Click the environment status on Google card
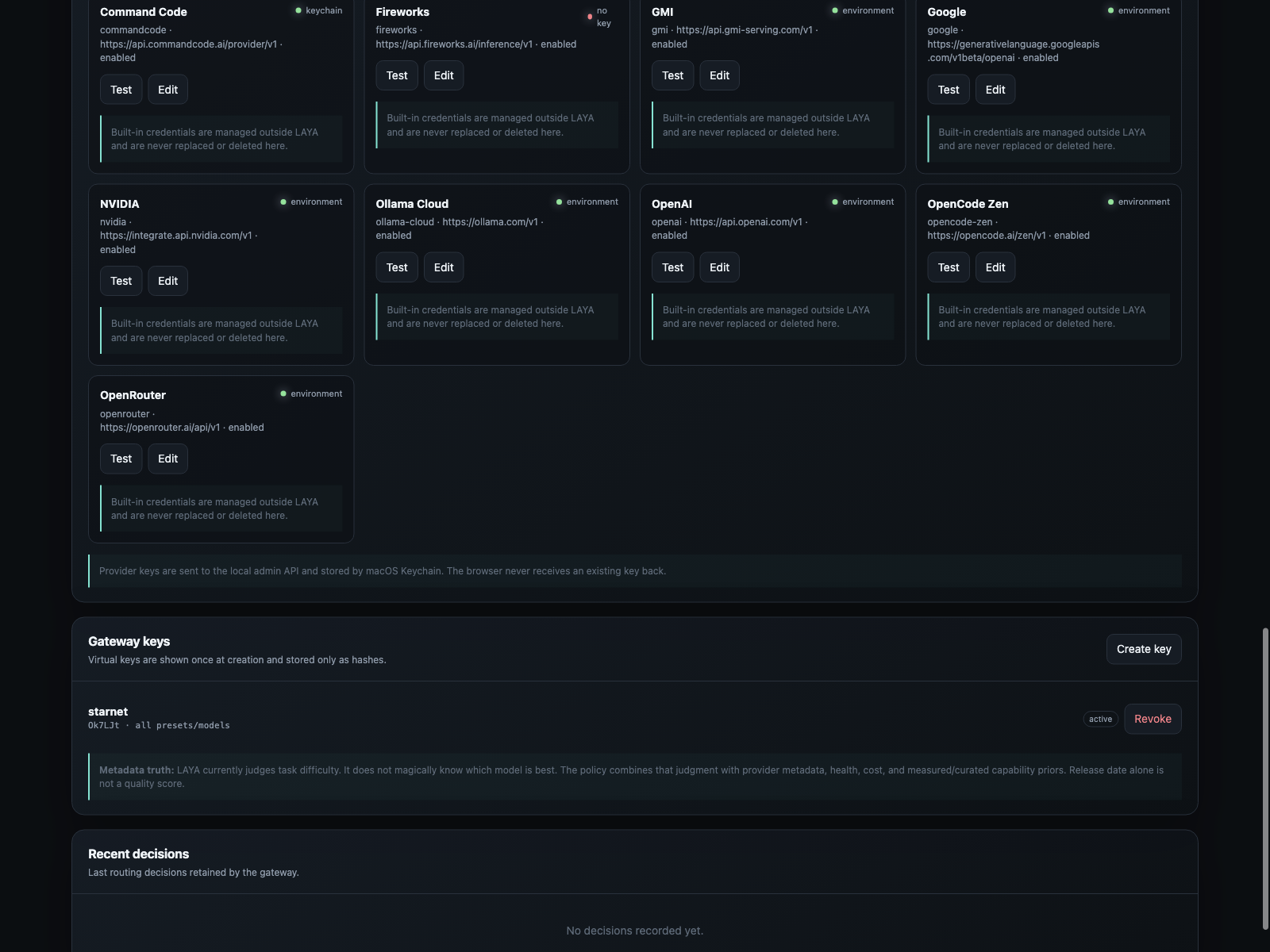1270x952 pixels. coord(1138,10)
